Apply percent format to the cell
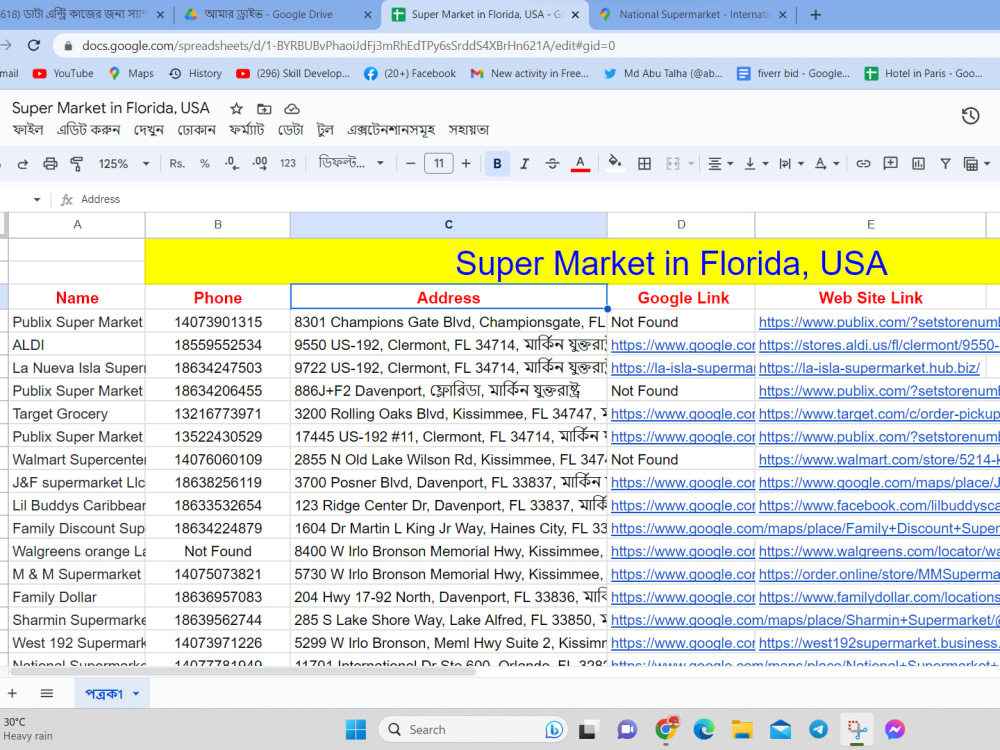1000x750 pixels. [205, 164]
